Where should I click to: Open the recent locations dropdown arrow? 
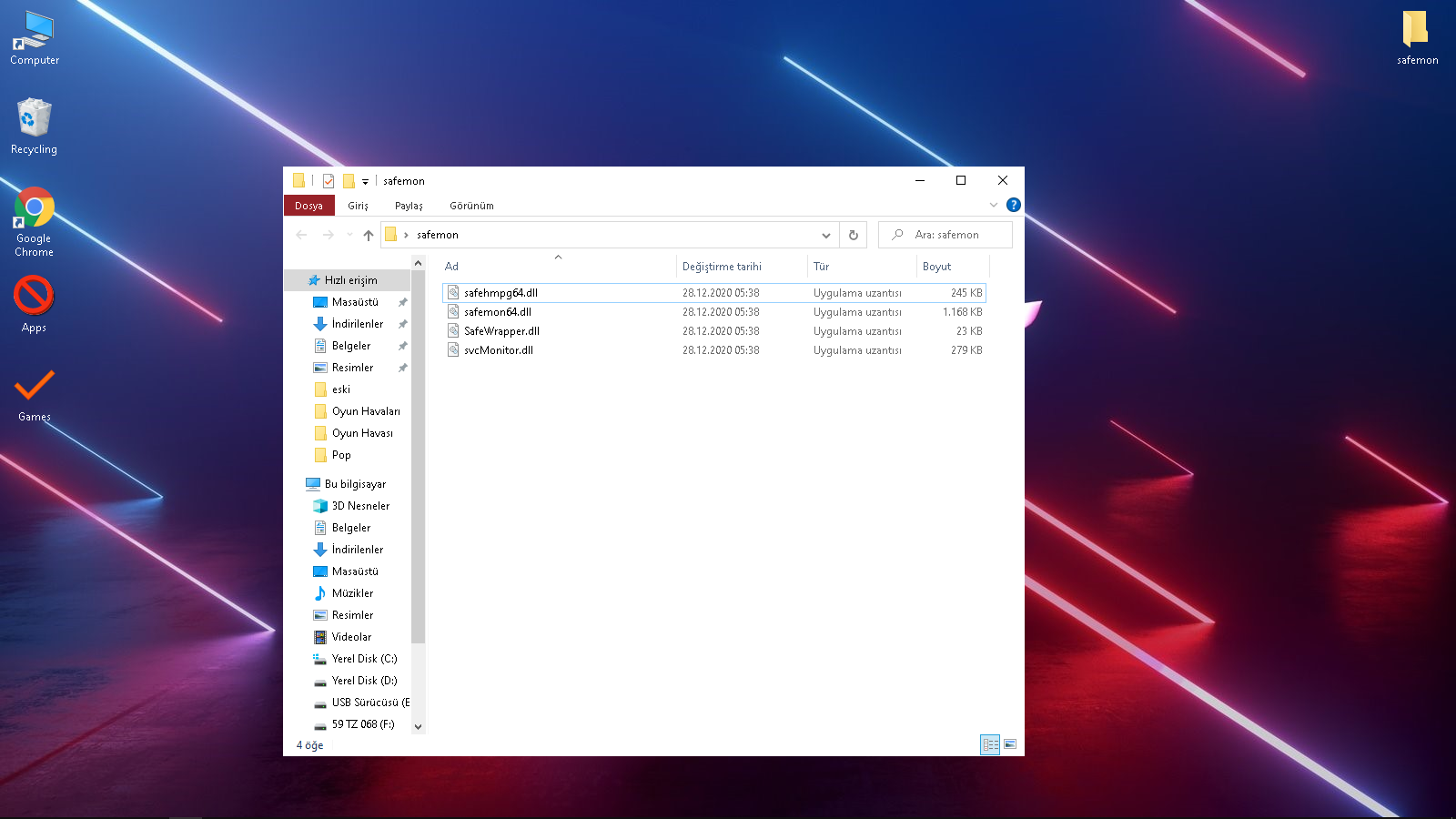pos(349,235)
